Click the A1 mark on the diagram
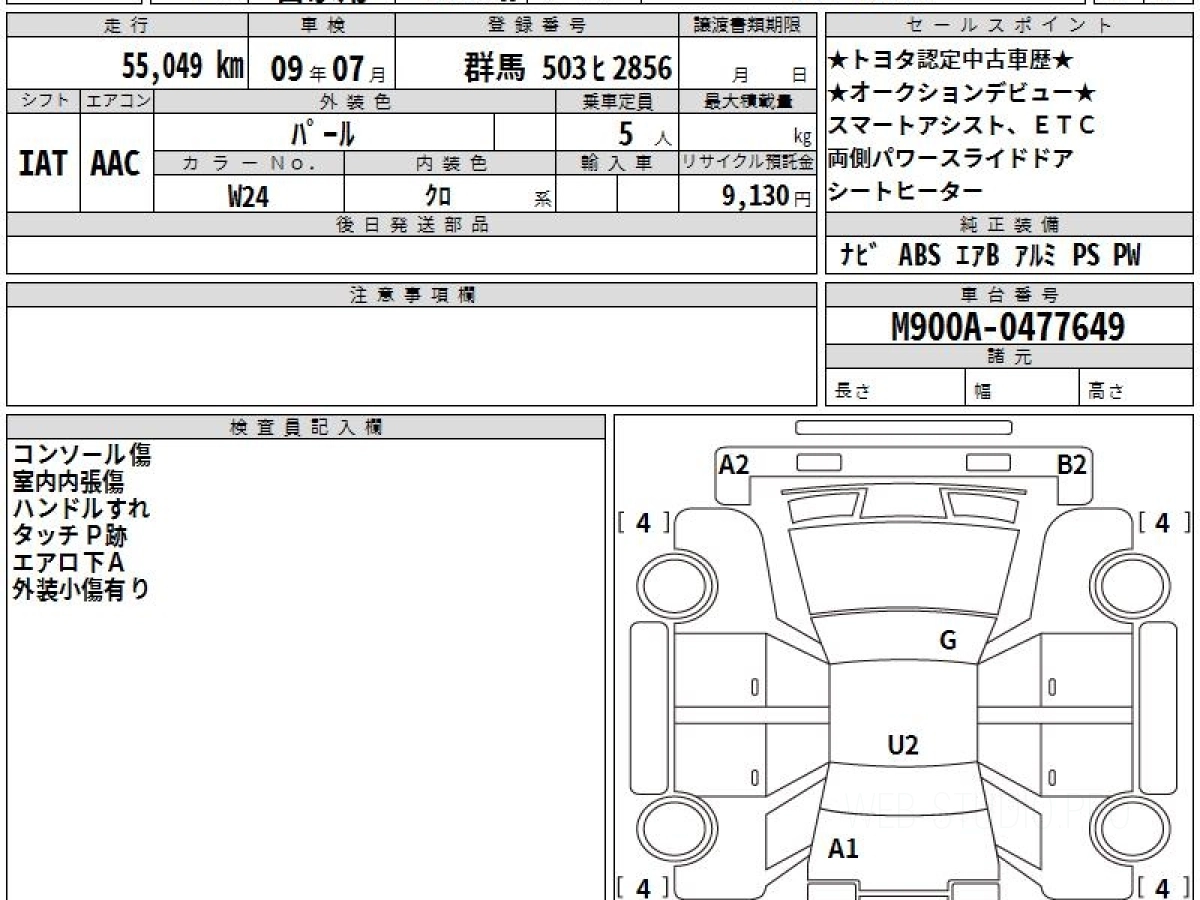This screenshot has height=900, width=1200. point(843,849)
